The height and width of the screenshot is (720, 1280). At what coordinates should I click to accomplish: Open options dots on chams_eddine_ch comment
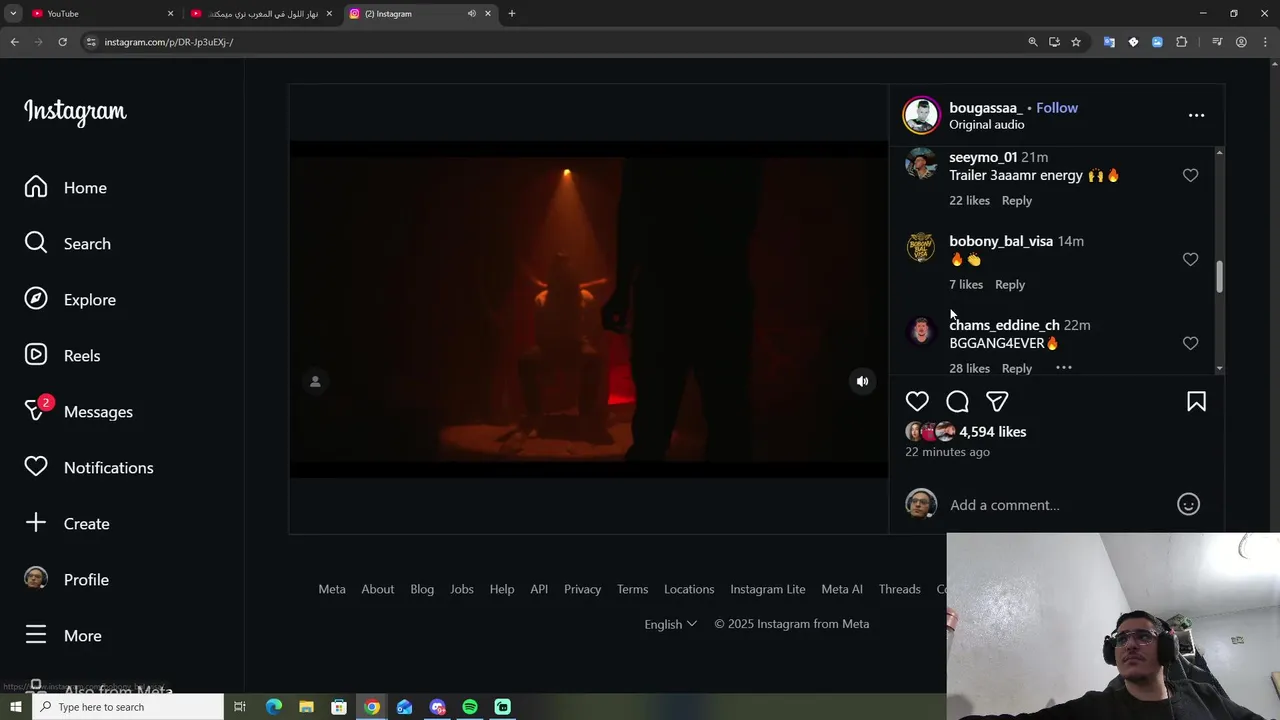1064,368
